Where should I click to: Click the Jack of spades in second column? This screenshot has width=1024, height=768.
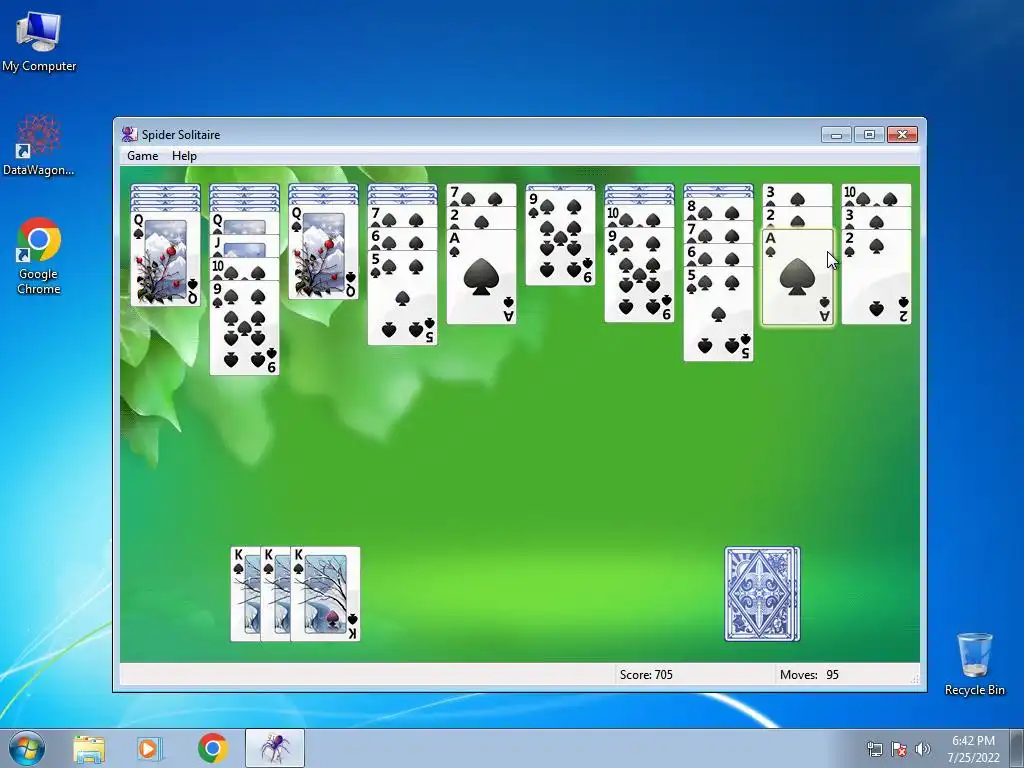point(244,247)
